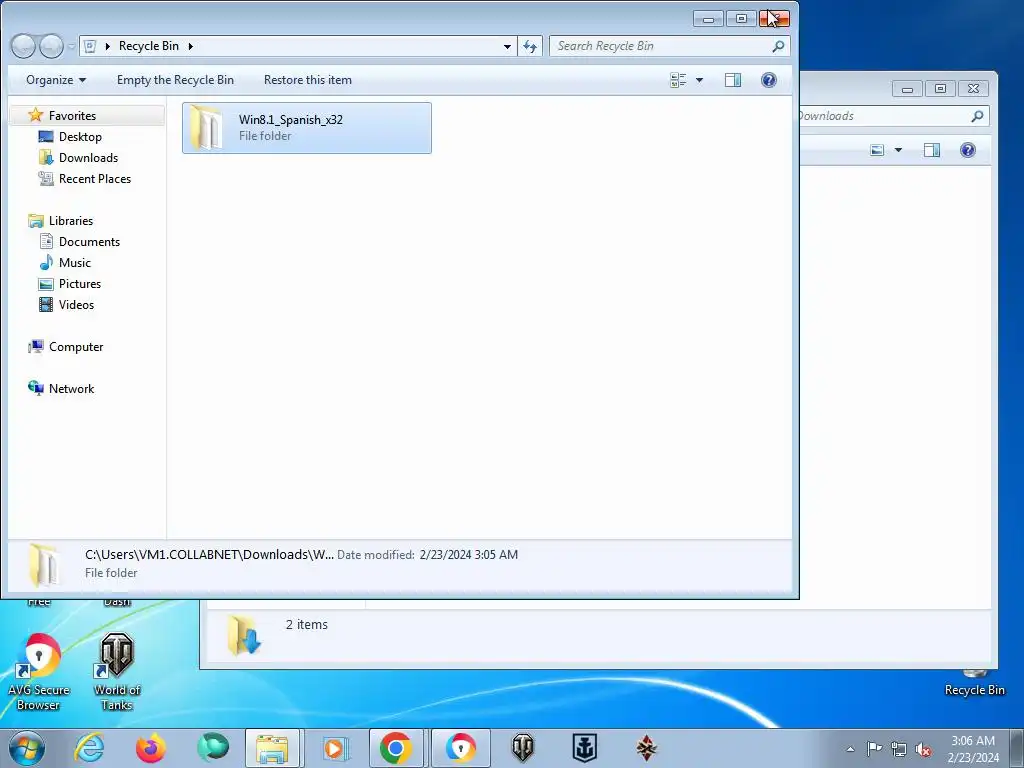The height and width of the screenshot is (768, 1024).
Task: Open Google Chrome from the taskbar
Action: coord(396,748)
